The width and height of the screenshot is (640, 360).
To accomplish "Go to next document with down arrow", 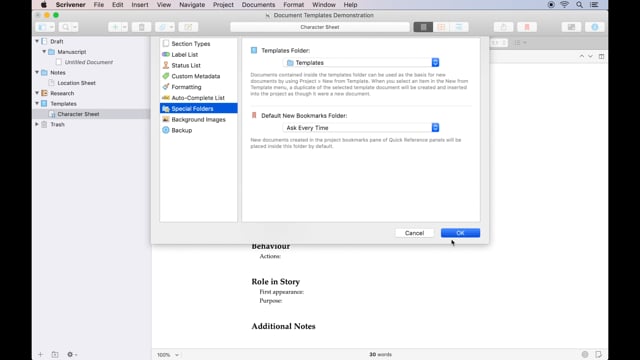I will (590, 56).
